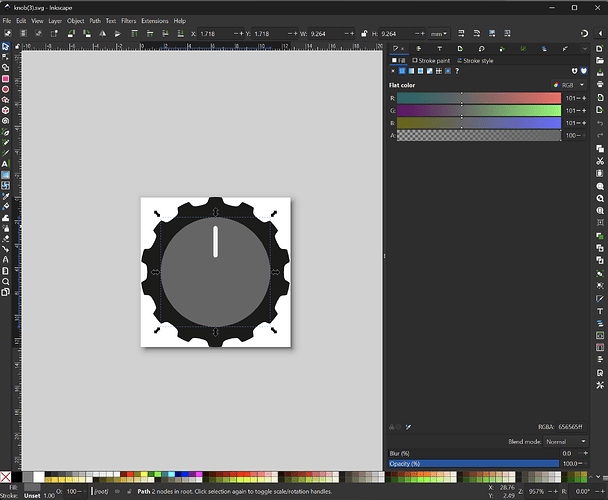Pick the black palette swatch
Viewport: 608px width, 500px height.
click(x=17, y=477)
